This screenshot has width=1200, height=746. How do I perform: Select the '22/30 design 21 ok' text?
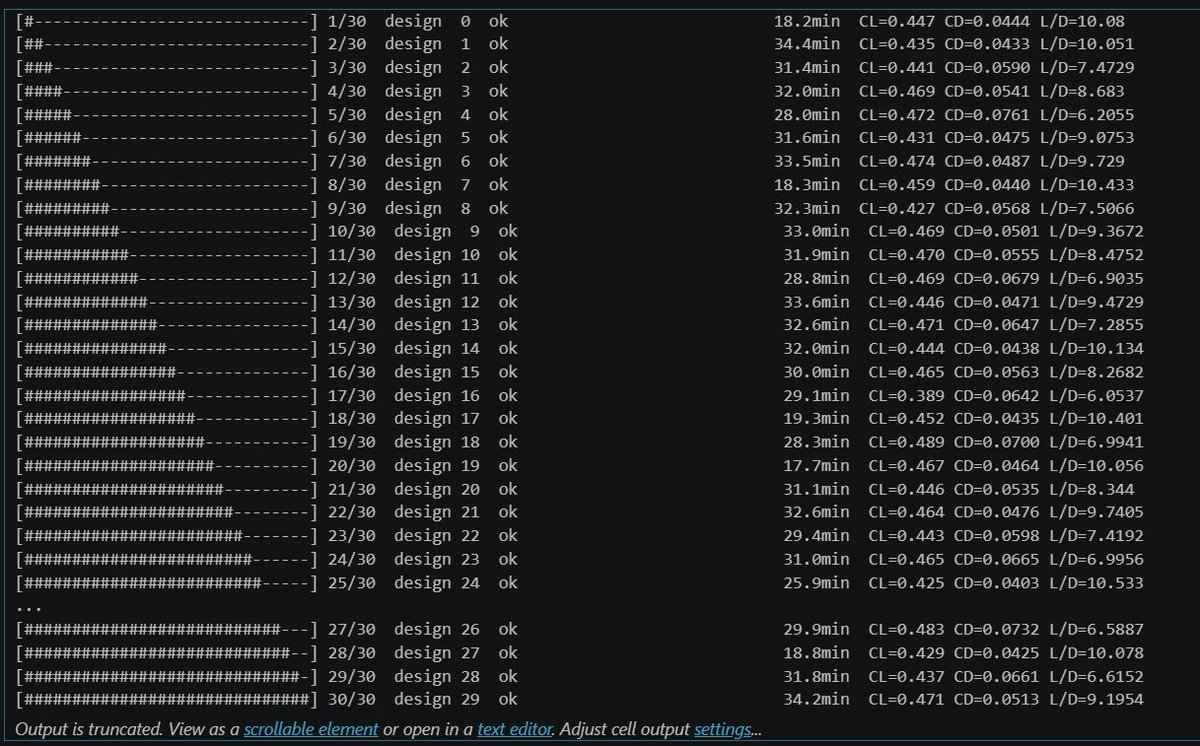click(422, 512)
